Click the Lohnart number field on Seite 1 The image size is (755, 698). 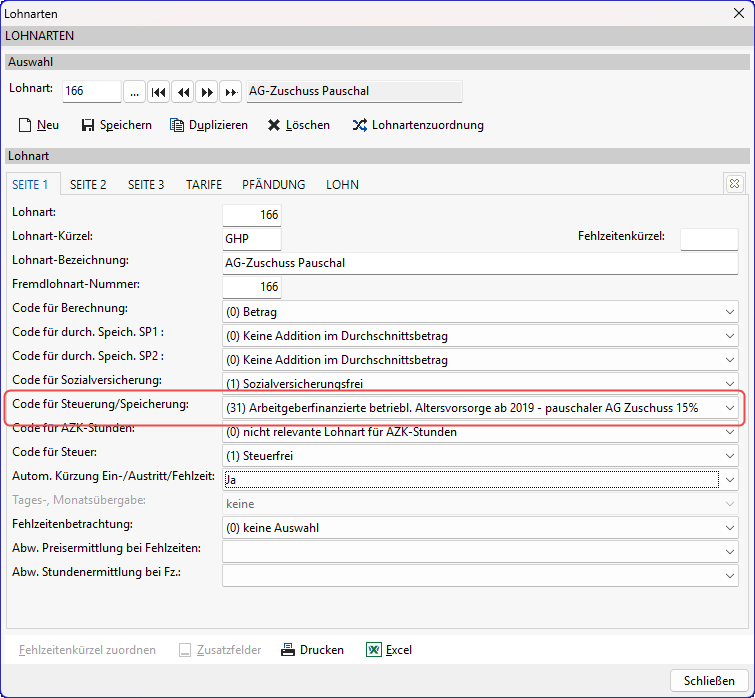tap(252, 215)
